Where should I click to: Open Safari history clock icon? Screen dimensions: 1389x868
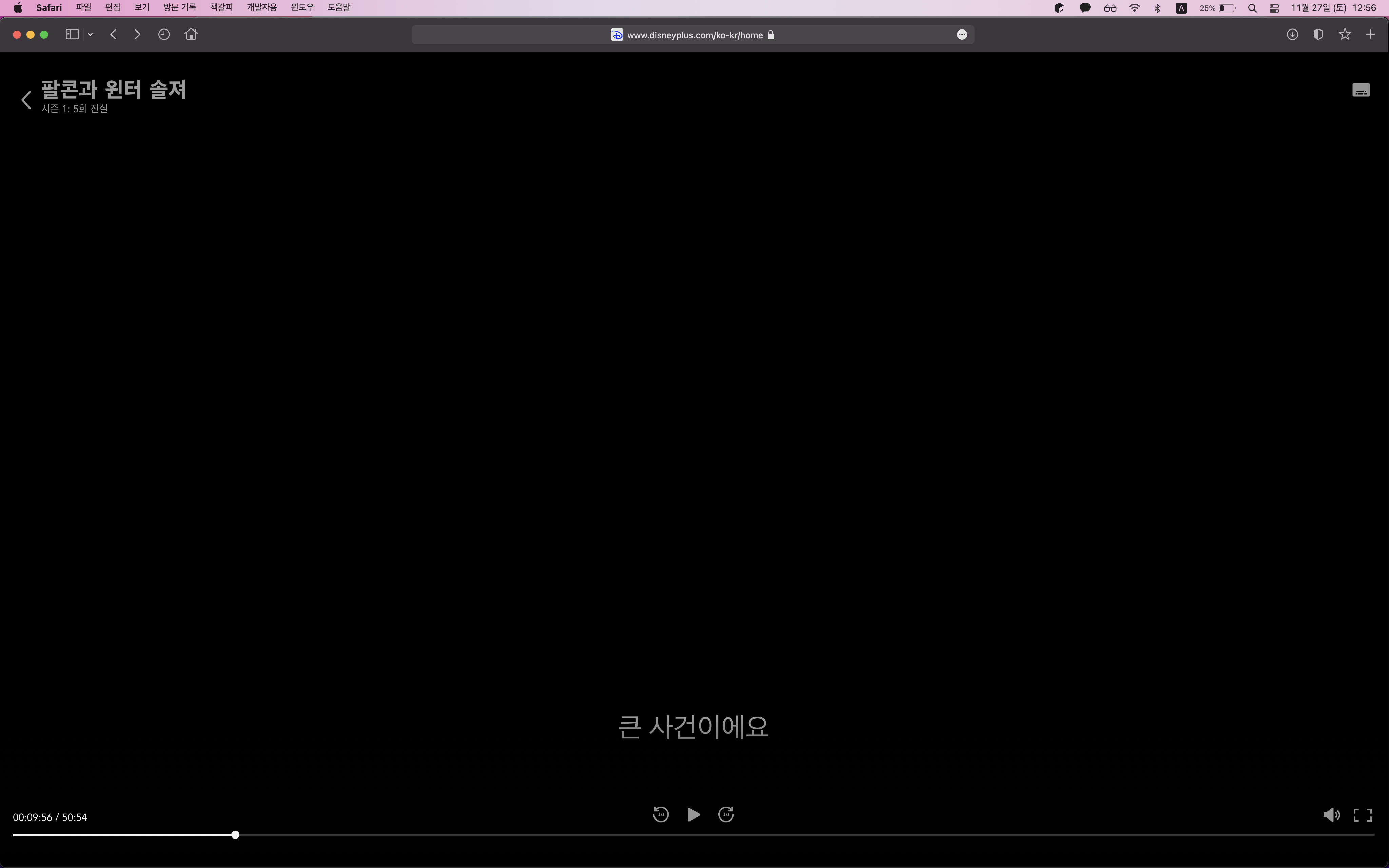tap(163, 35)
